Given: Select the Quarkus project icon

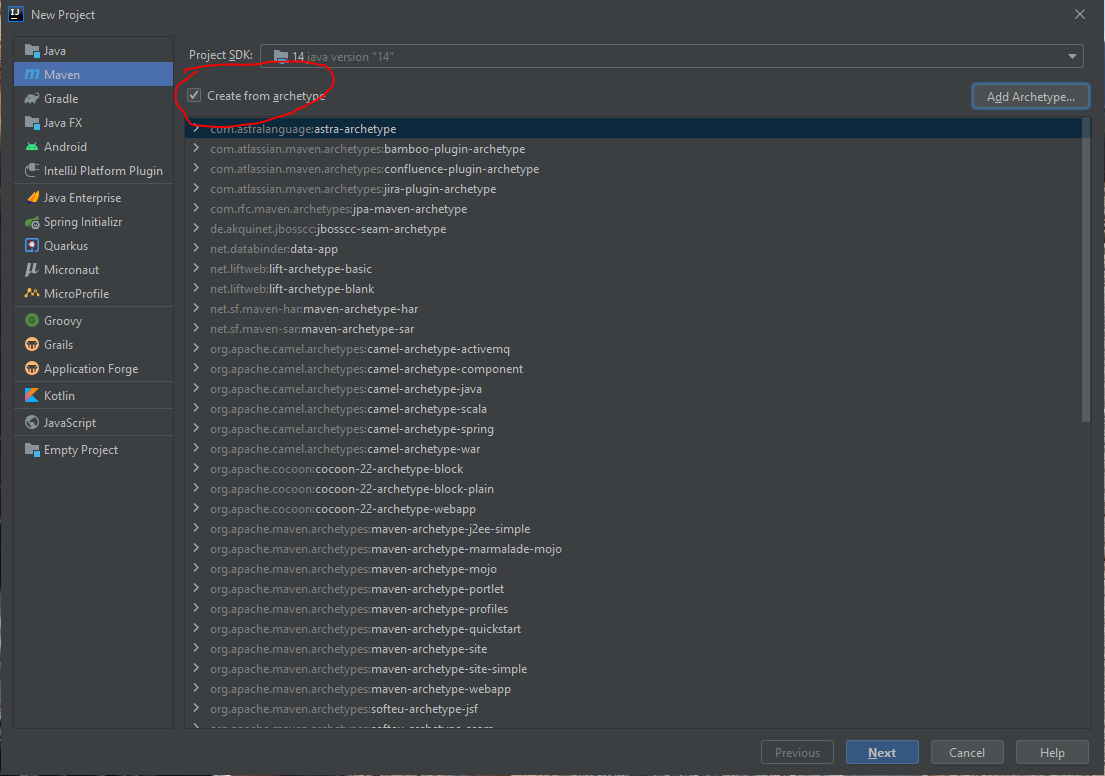Looking at the screenshot, I should (x=32, y=245).
